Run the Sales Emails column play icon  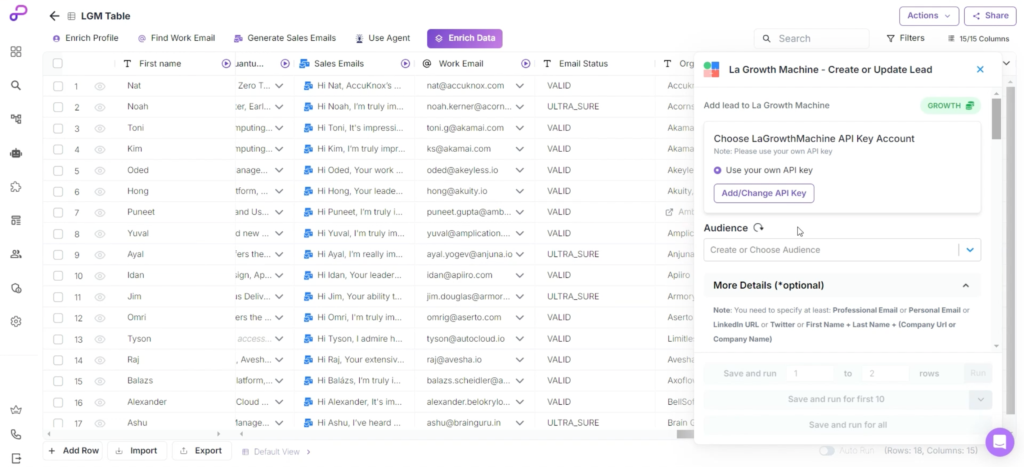tap(285, 64)
